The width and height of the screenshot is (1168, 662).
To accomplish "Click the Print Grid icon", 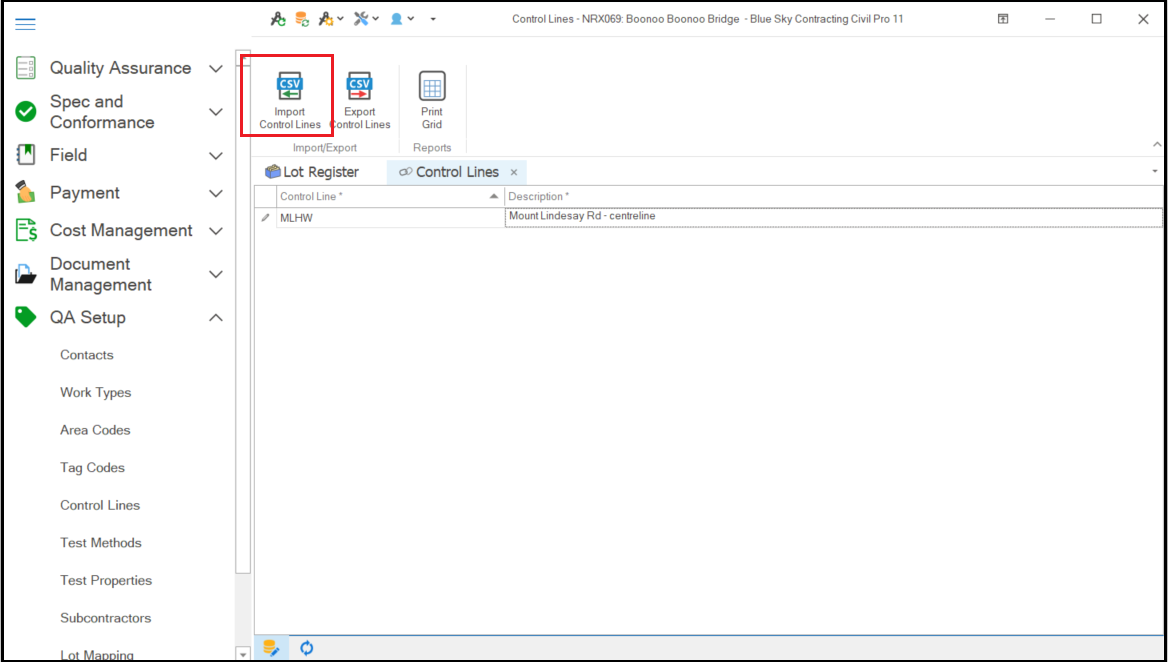I will [x=432, y=87].
